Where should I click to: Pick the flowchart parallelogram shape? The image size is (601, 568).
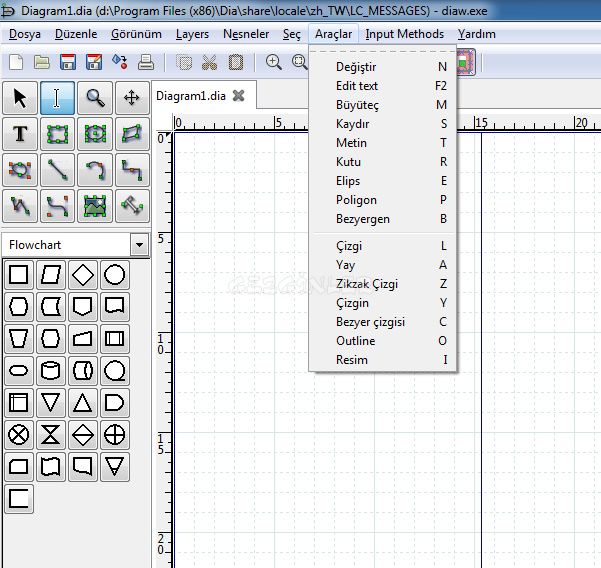(51, 275)
